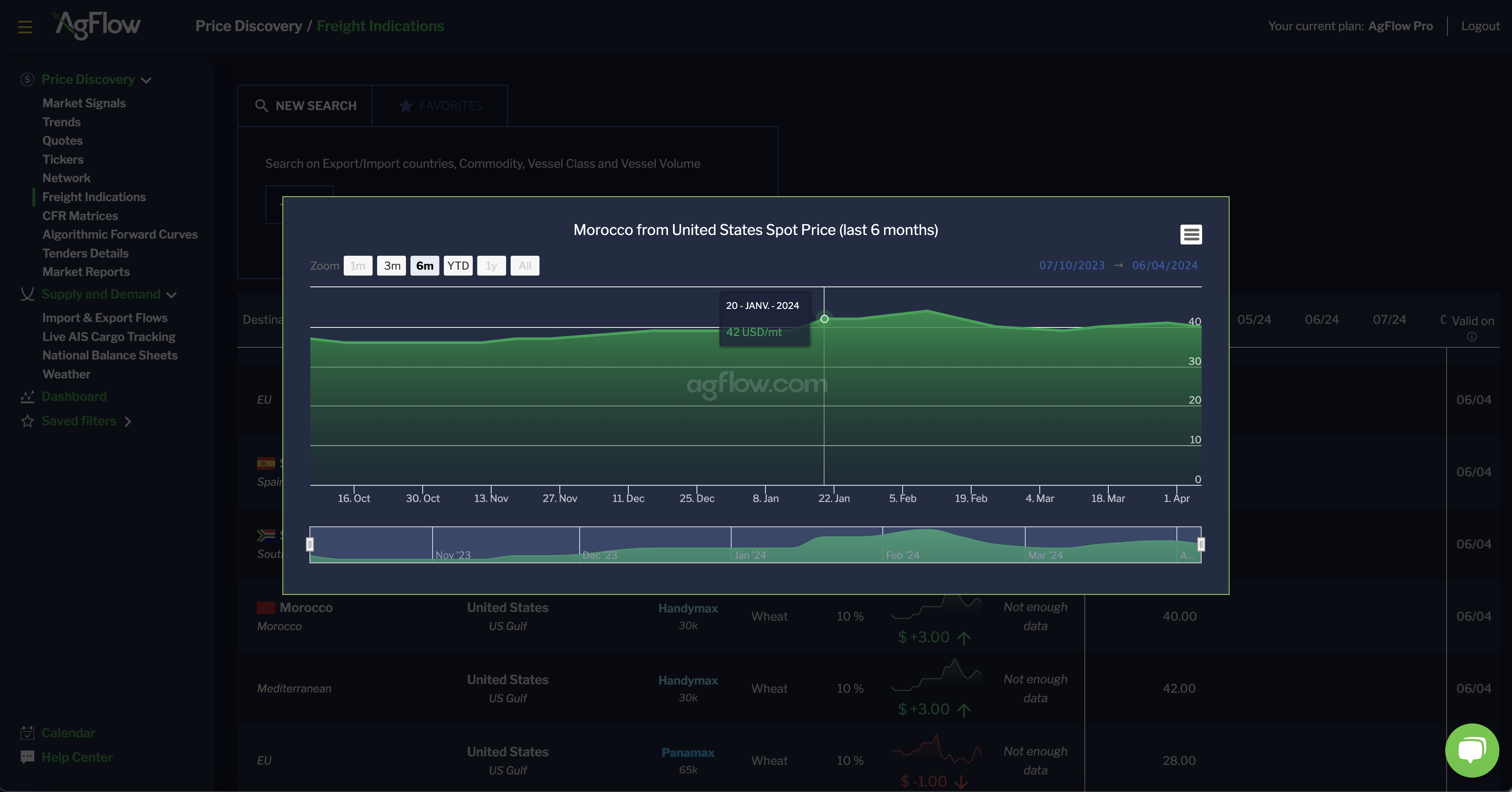This screenshot has width=1512, height=792.
Task: Click the Mediterranean row sparkline chart
Action: 936,675
